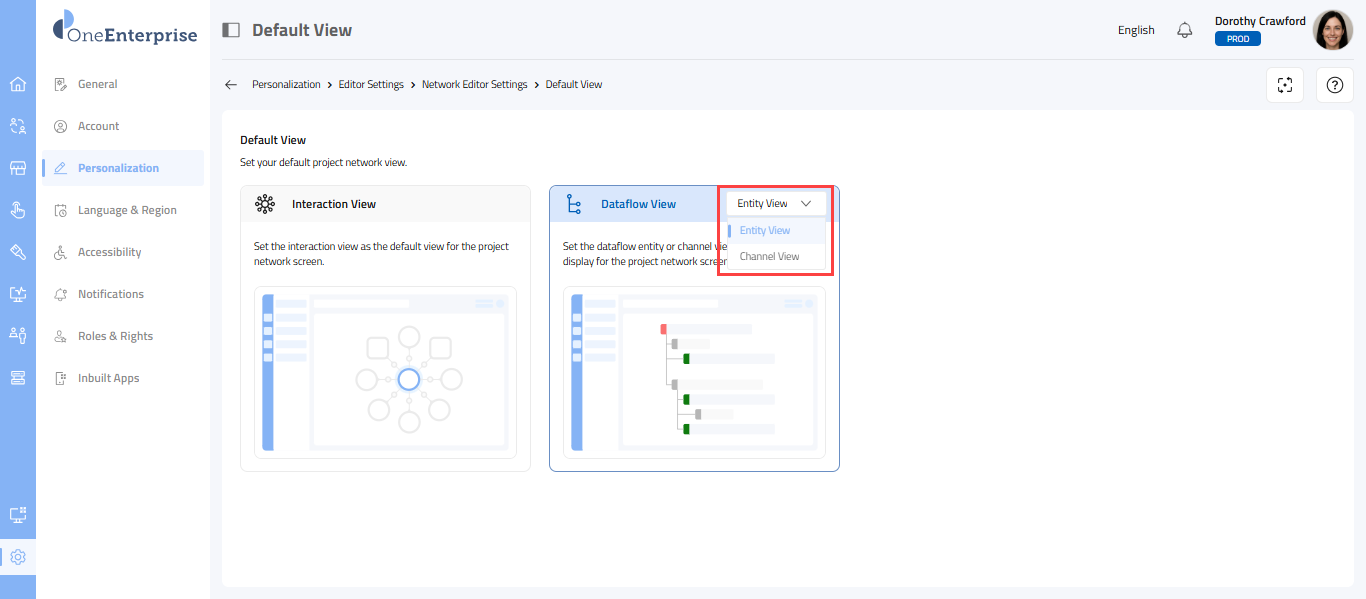Open the Language & Region menu item
1366x599 pixels.
pos(127,210)
